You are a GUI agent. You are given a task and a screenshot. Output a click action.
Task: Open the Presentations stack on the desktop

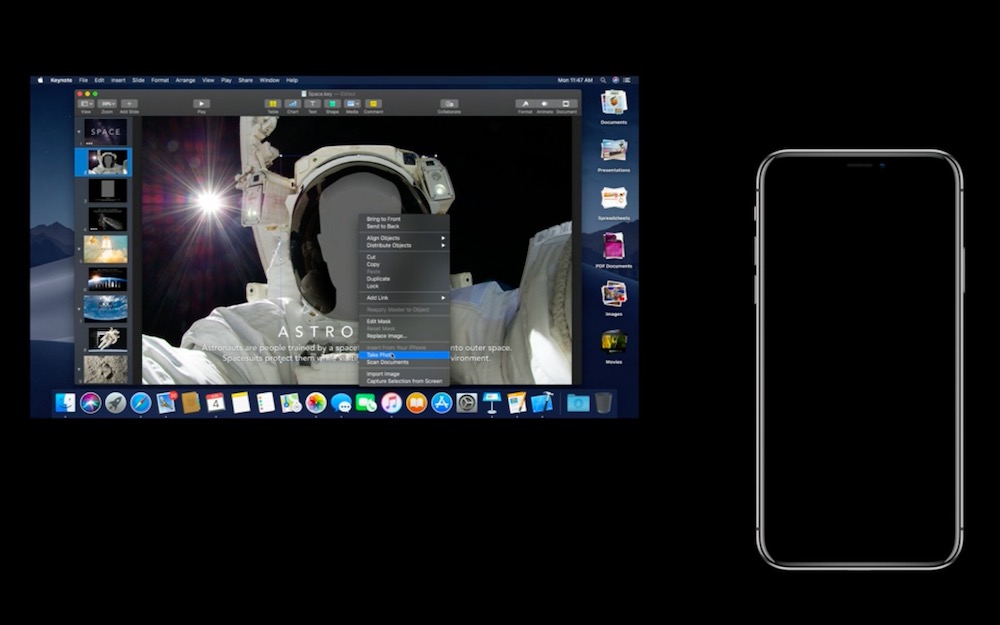coord(614,155)
